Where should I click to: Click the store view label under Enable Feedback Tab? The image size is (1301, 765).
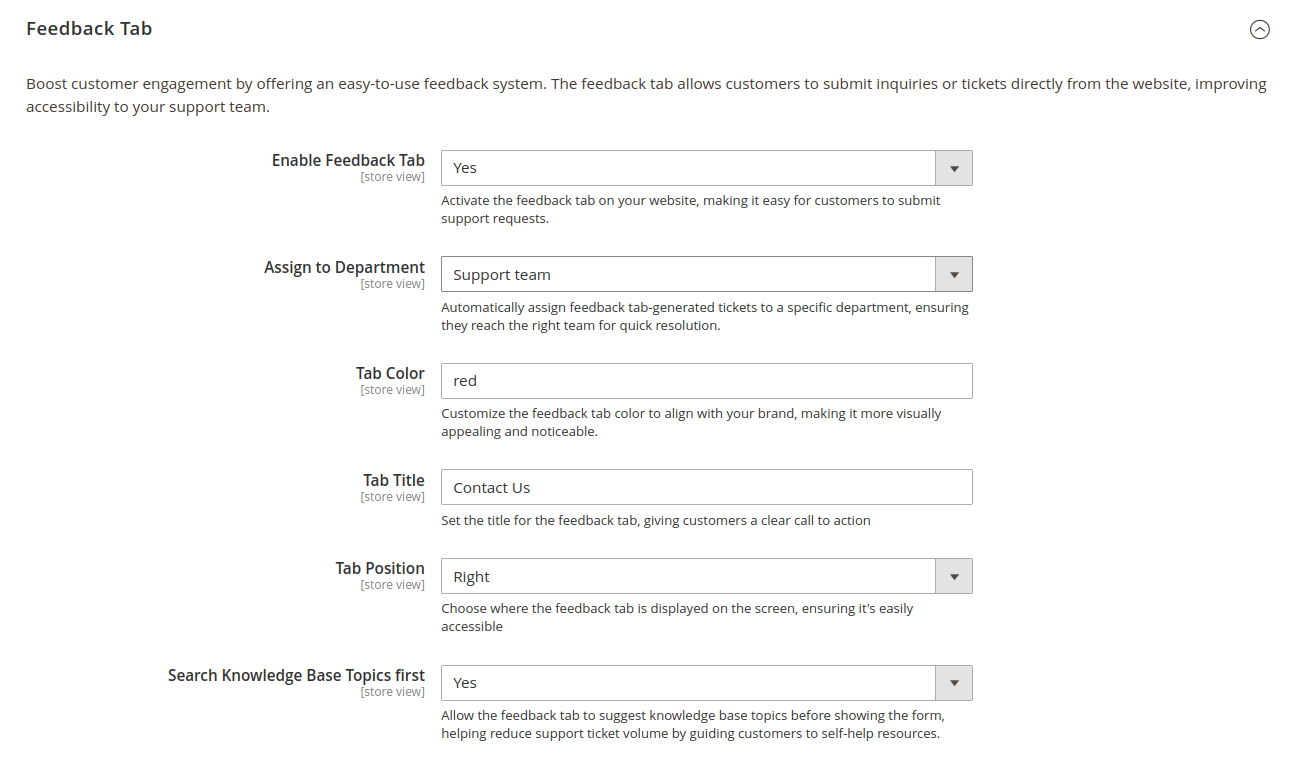point(392,176)
